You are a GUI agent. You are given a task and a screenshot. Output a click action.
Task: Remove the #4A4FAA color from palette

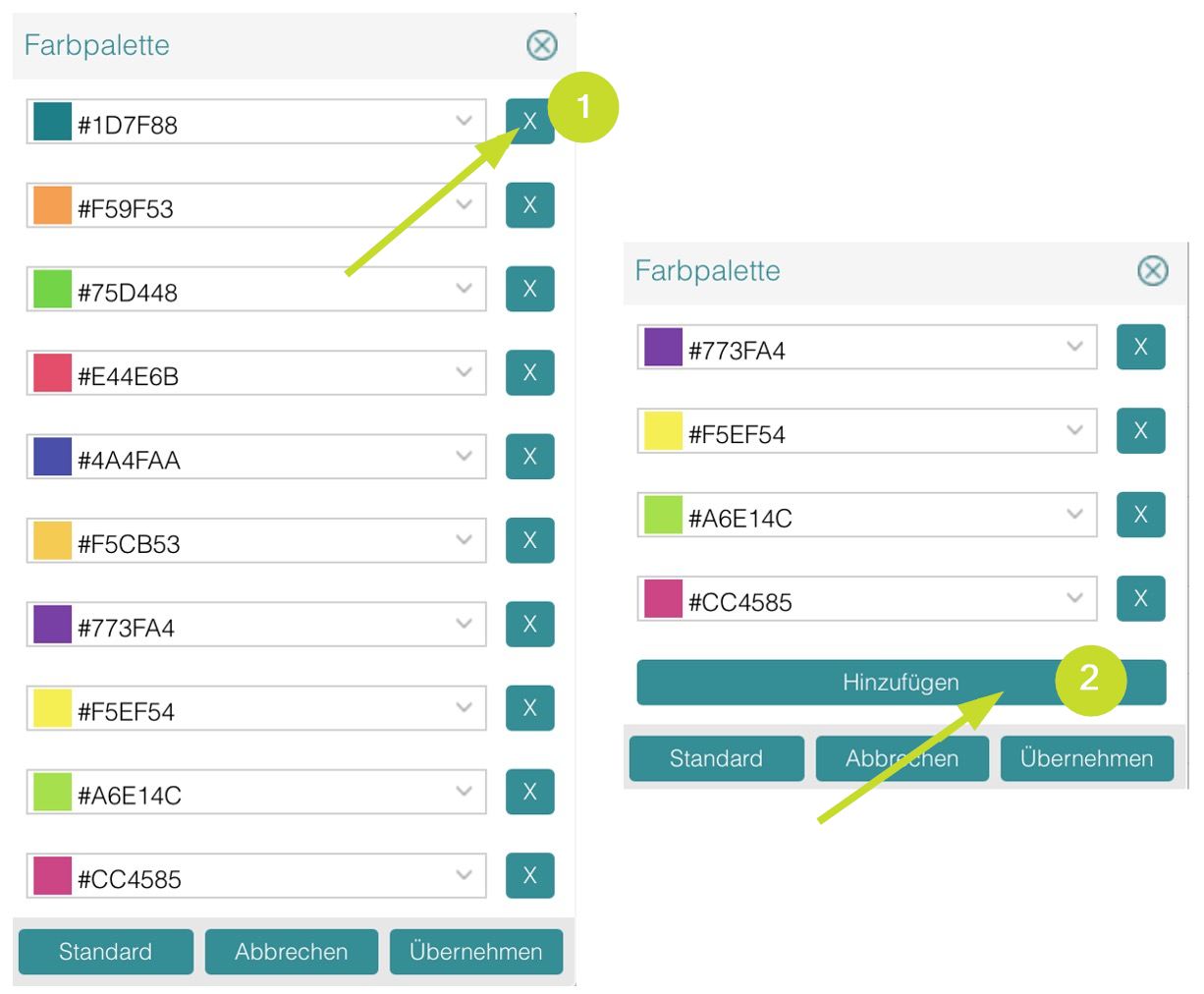click(x=529, y=457)
